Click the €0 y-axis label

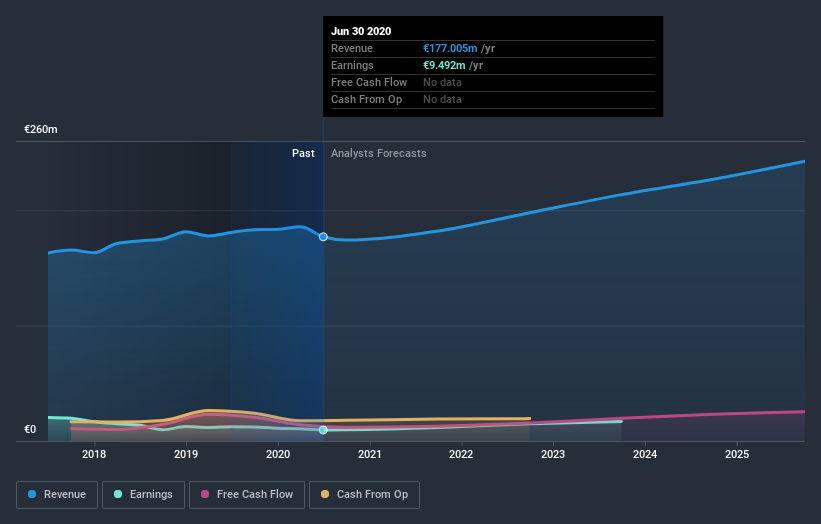pos(30,429)
